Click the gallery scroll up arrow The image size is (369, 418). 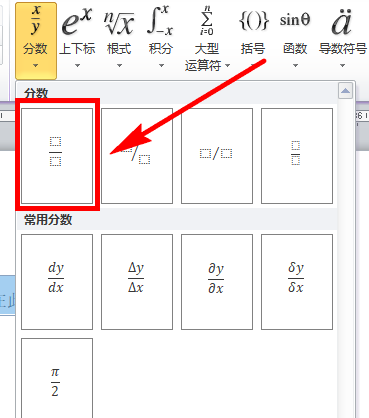pos(346,91)
